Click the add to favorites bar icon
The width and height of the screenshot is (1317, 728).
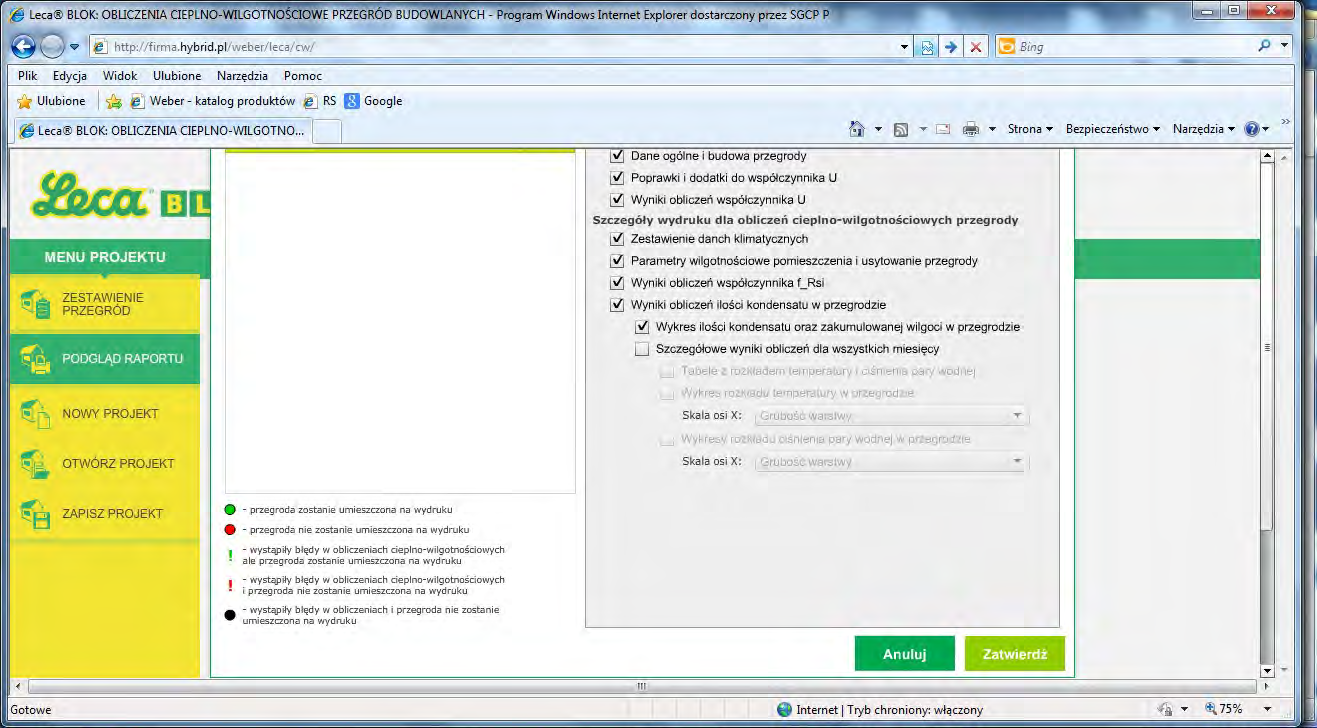pos(114,101)
